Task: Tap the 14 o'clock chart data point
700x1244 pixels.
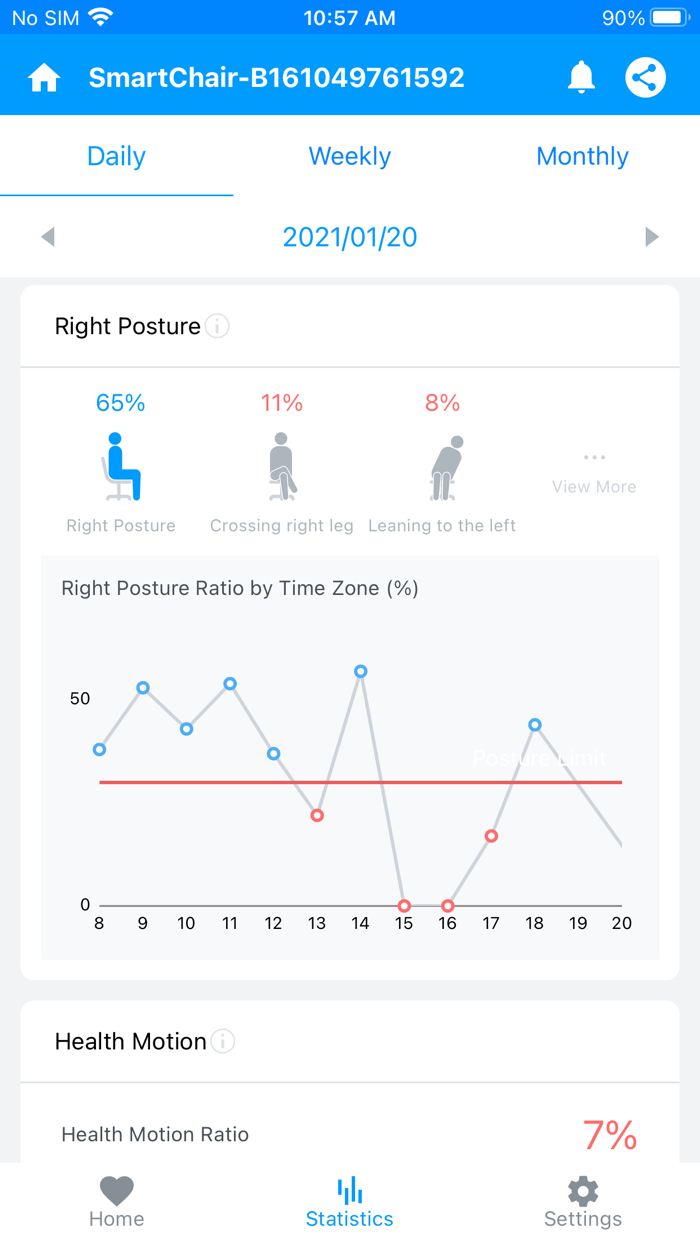Action: (361, 671)
